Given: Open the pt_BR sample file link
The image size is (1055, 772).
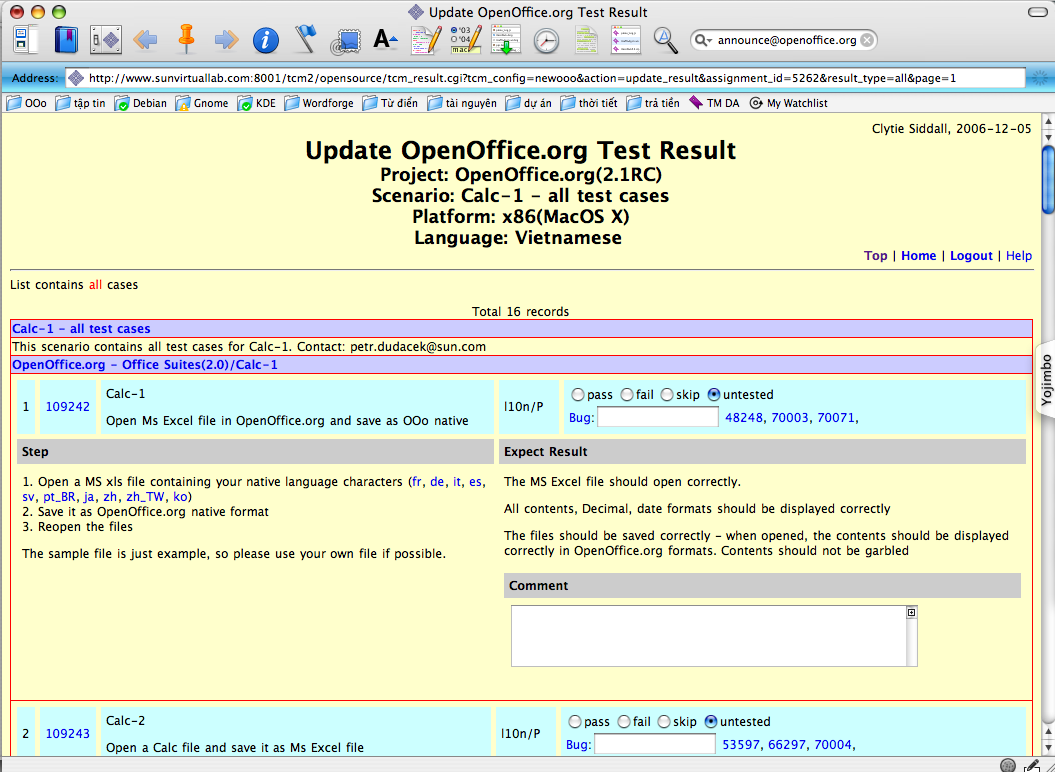Looking at the screenshot, I should click(59, 497).
